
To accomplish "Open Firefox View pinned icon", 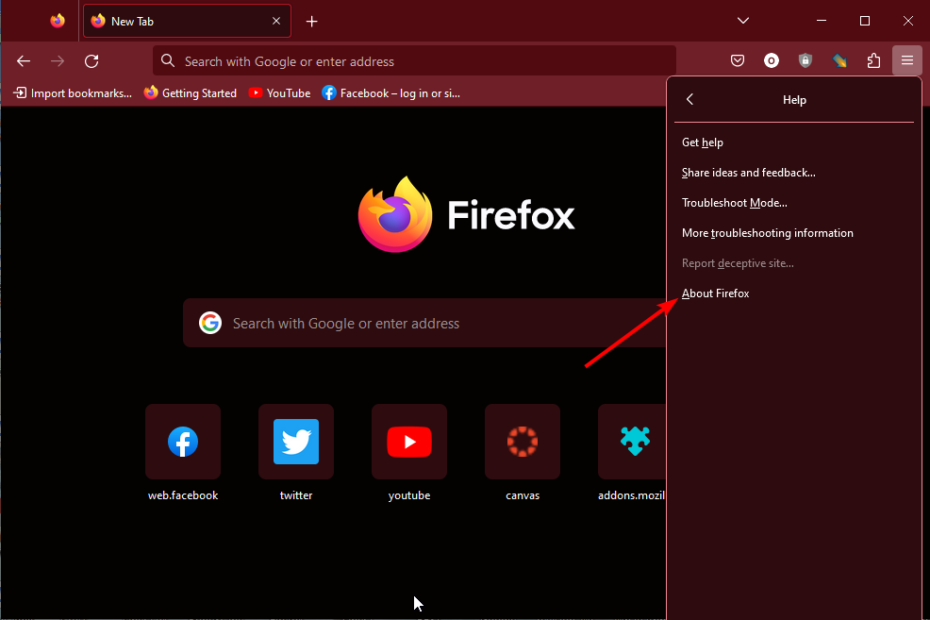I will 58,21.
